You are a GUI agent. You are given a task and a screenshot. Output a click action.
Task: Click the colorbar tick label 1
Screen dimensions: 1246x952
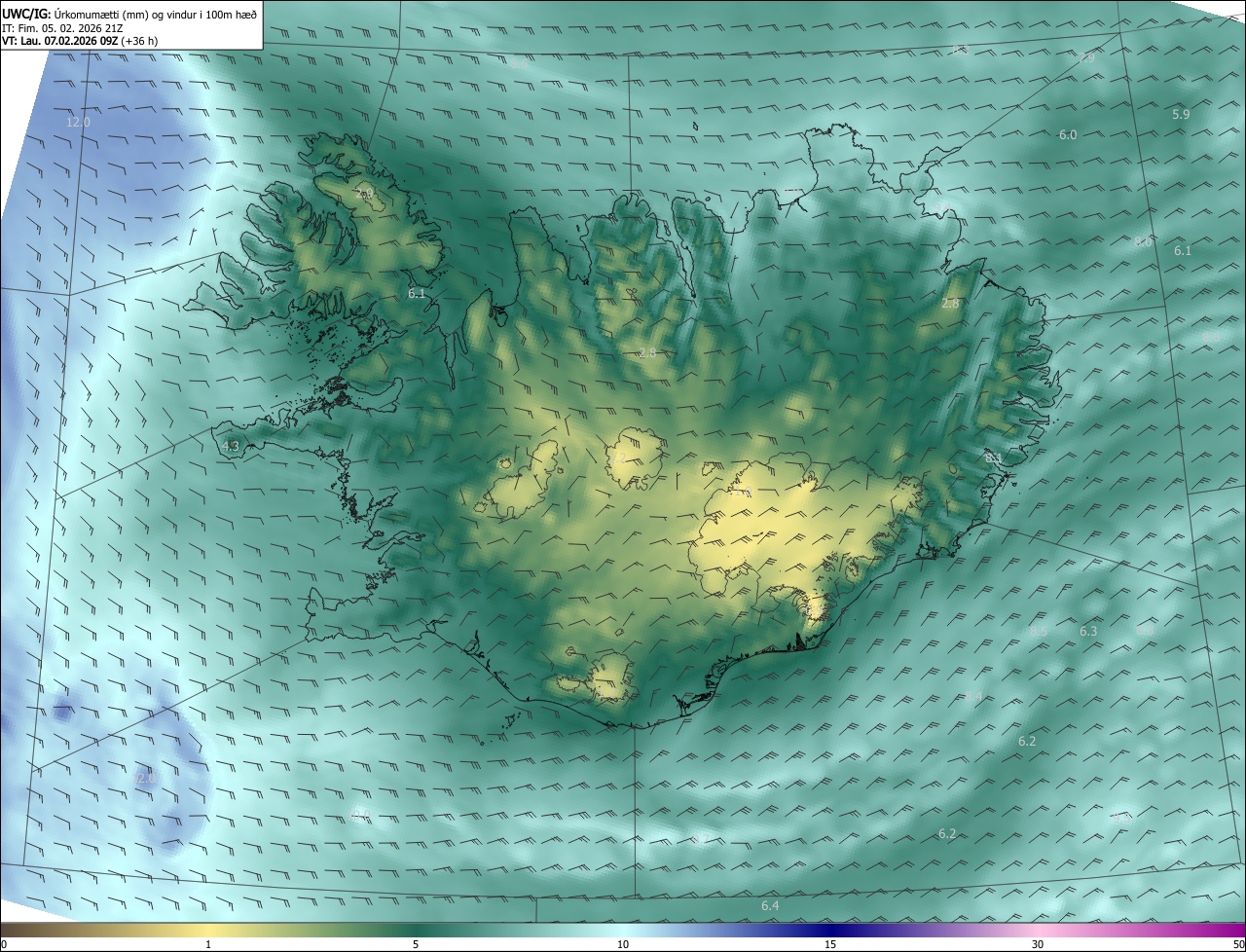tap(208, 944)
